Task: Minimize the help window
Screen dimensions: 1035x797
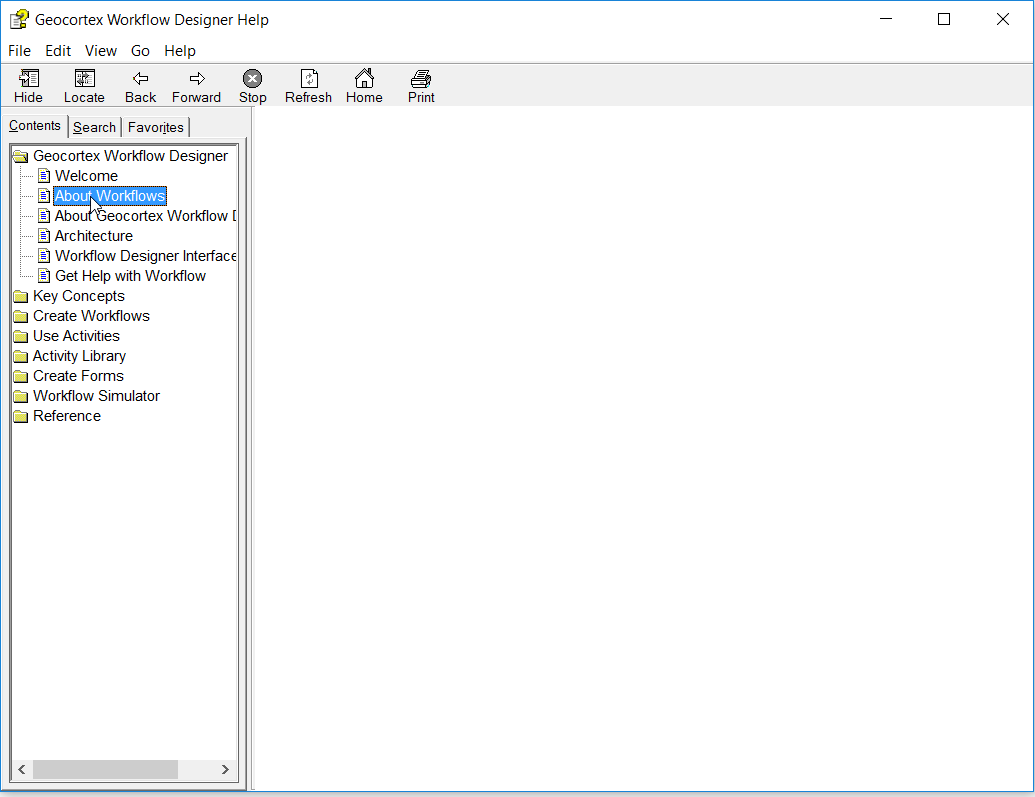Action: tap(886, 19)
